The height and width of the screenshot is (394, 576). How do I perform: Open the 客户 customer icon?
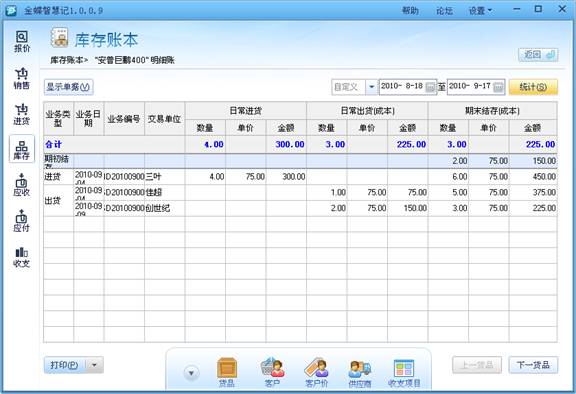coord(272,372)
